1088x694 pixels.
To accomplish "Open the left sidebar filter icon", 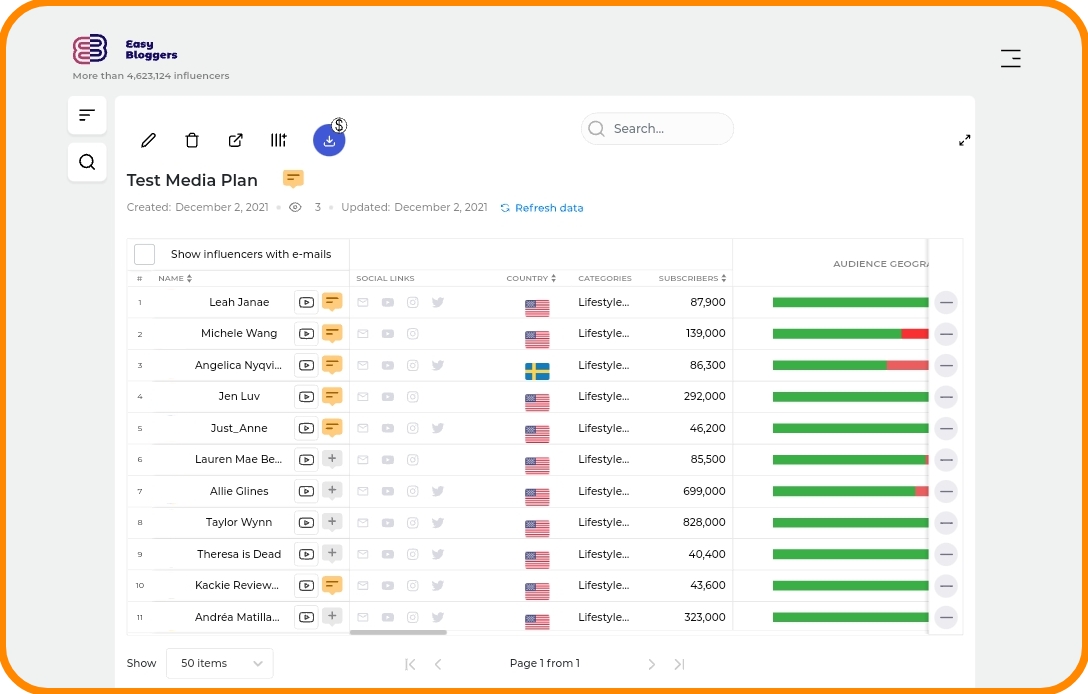I will pos(87,115).
